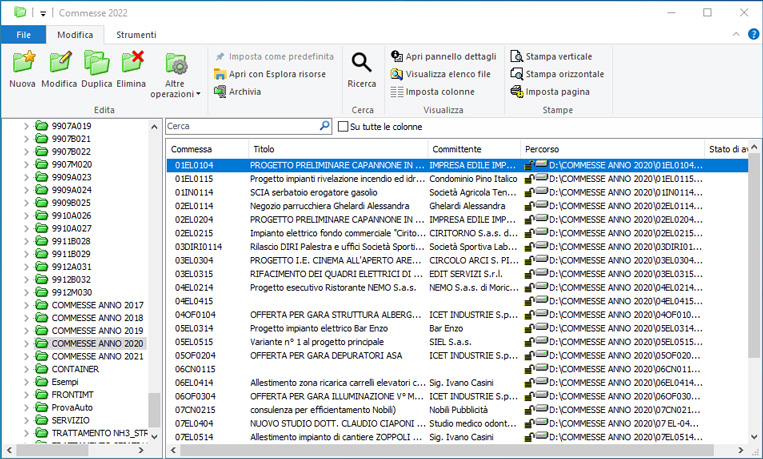
Task: Click the folder icon of COMMESSE ANNO 2017
Action: [41, 305]
